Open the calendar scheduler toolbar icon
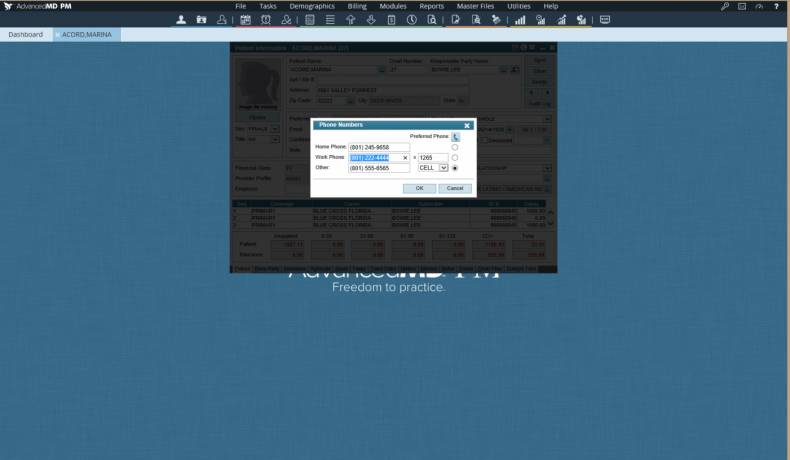Image resolution: width=790 pixels, height=460 pixels. [245, 20]
